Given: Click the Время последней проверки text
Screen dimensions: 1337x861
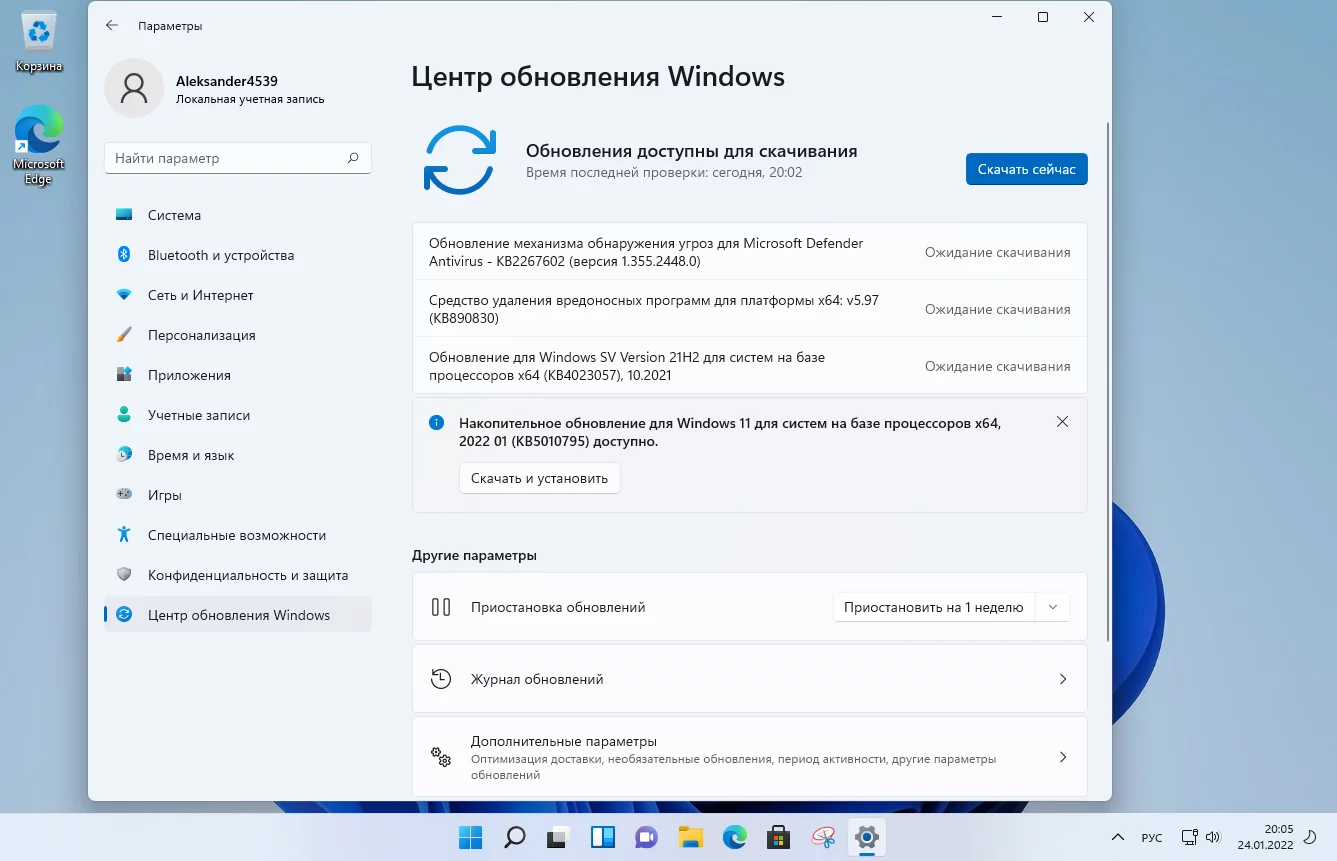Looking at the screenshot, I should pos(664,172).
